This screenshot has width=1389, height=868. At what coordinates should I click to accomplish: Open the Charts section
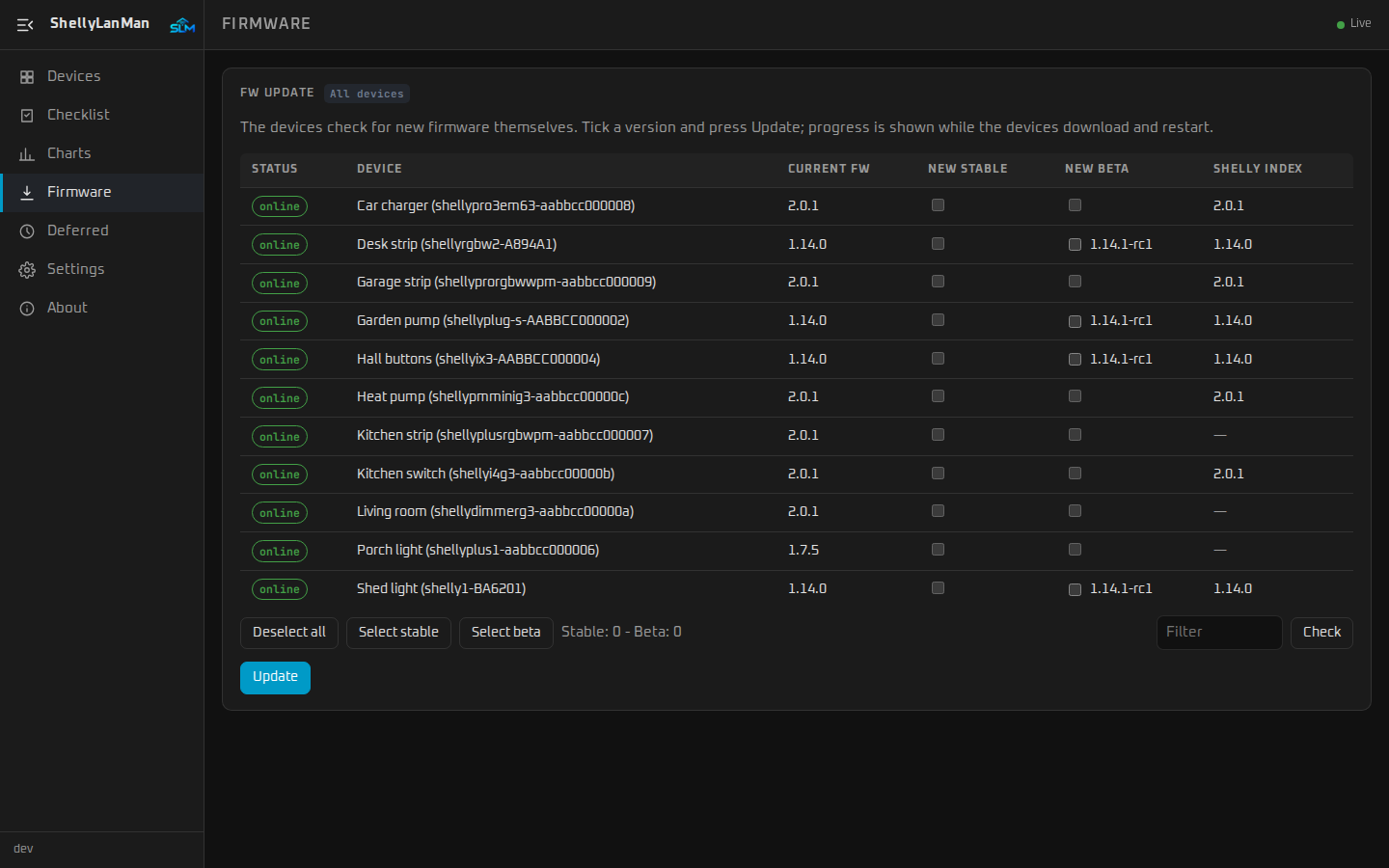101,153
